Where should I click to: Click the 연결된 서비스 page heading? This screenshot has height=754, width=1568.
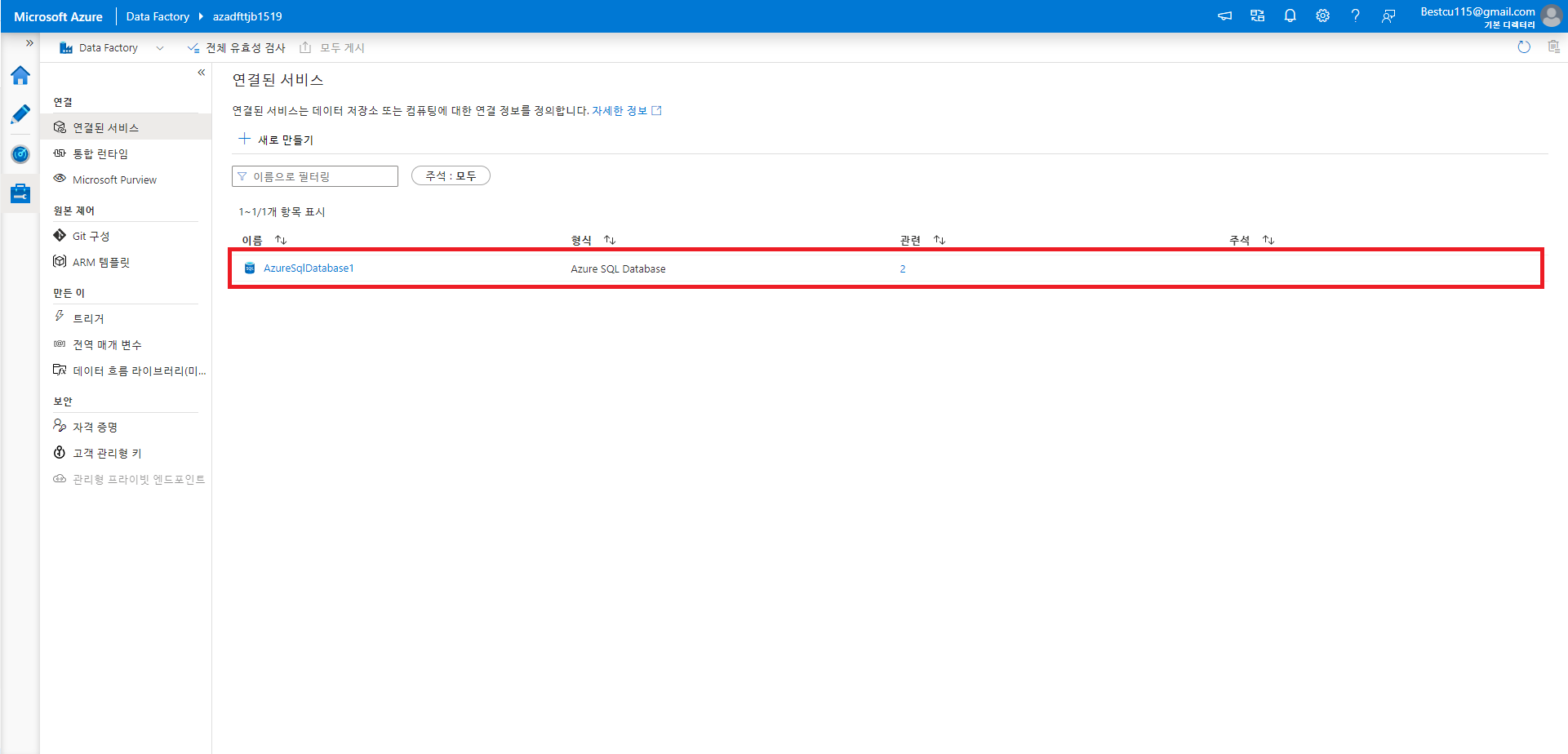[278, 80]
